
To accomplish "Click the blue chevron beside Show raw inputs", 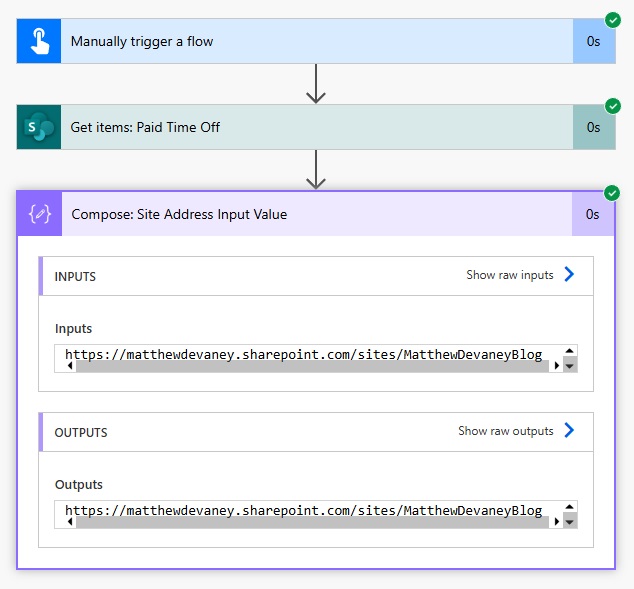I will click(x=569, y=275).
